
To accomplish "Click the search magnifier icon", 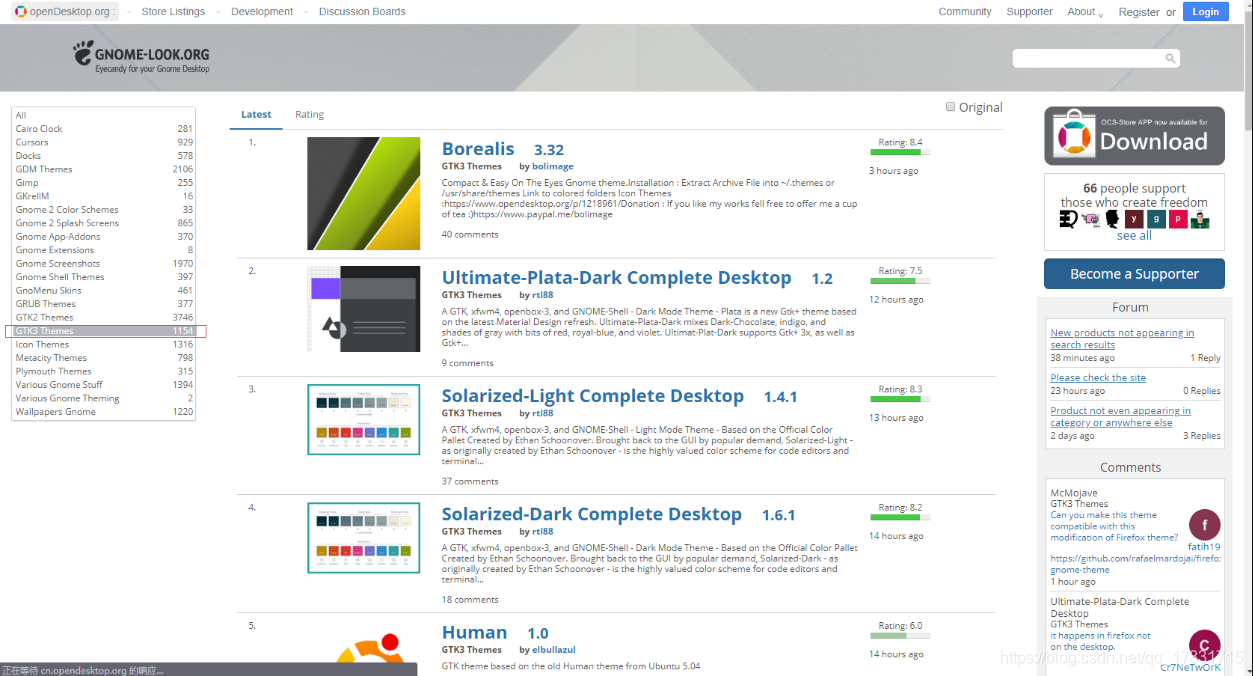I will (x=1170, y=59).
